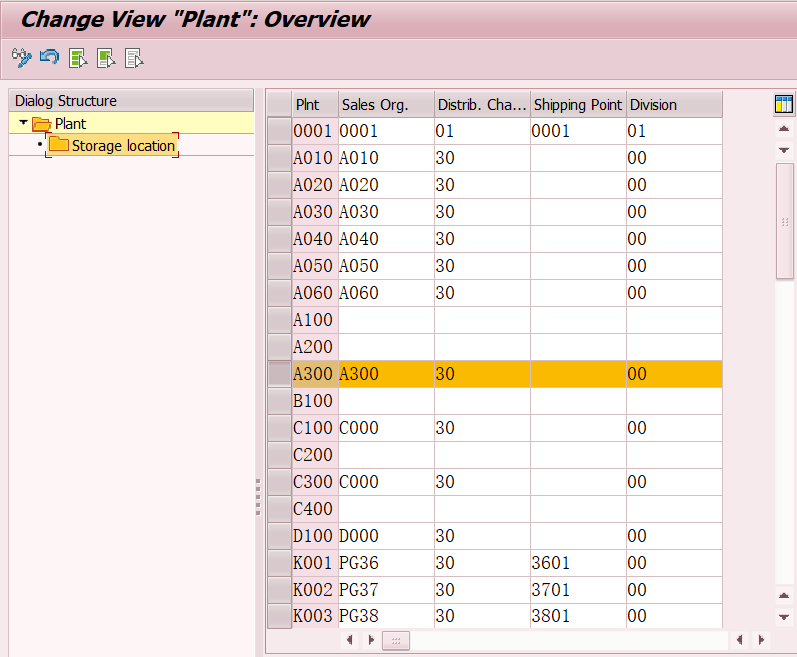Collapse the Plant tree node arrow
The height and width of the screenshot is (657, 797).
pos(23,122)
